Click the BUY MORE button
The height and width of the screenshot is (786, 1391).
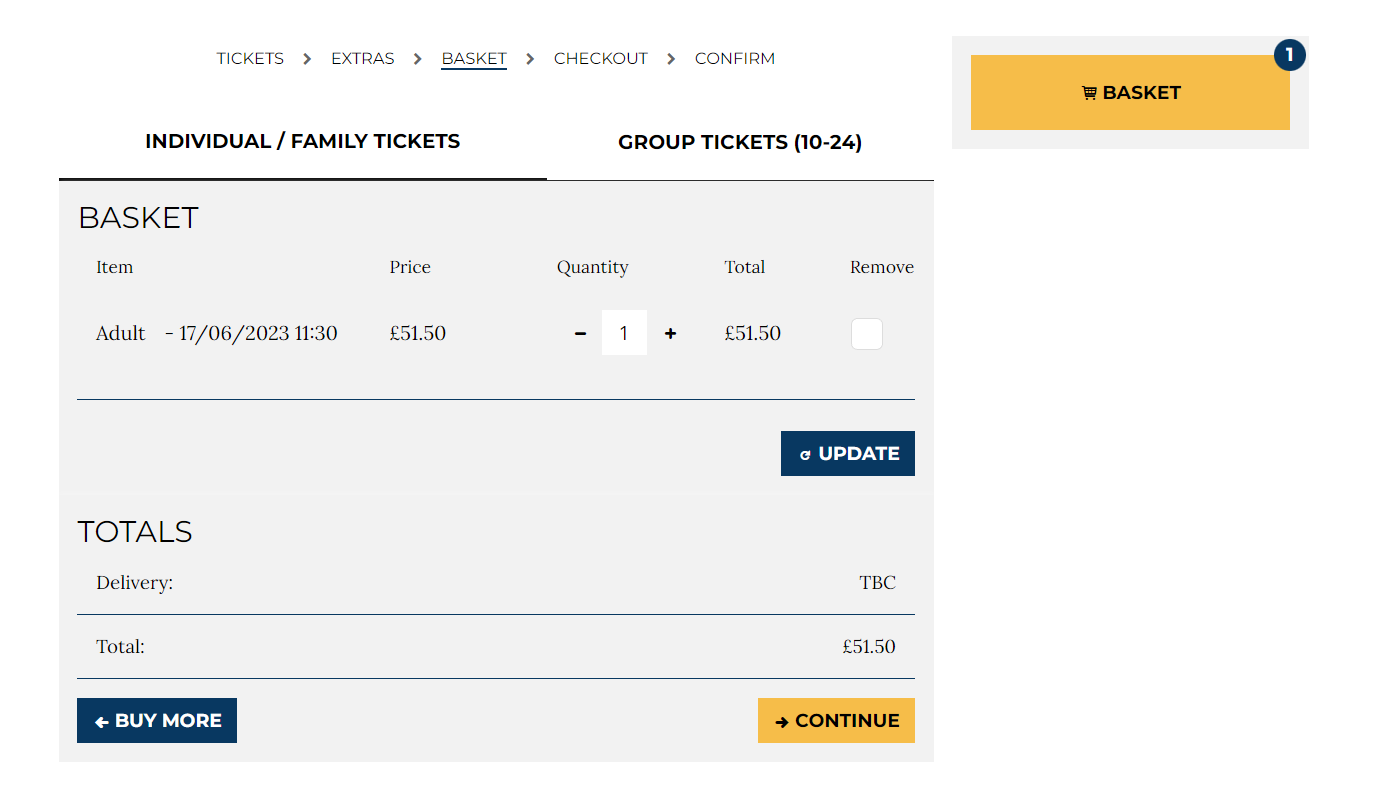tap(157, 721)
